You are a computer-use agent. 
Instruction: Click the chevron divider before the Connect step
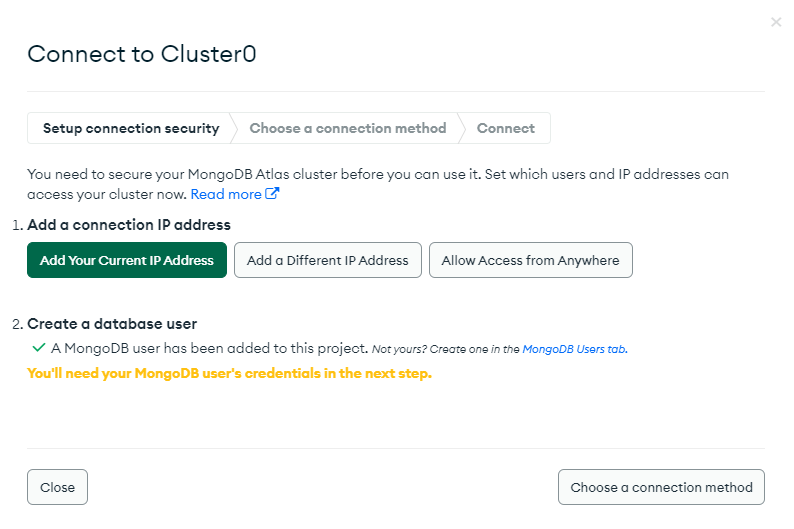461,128
